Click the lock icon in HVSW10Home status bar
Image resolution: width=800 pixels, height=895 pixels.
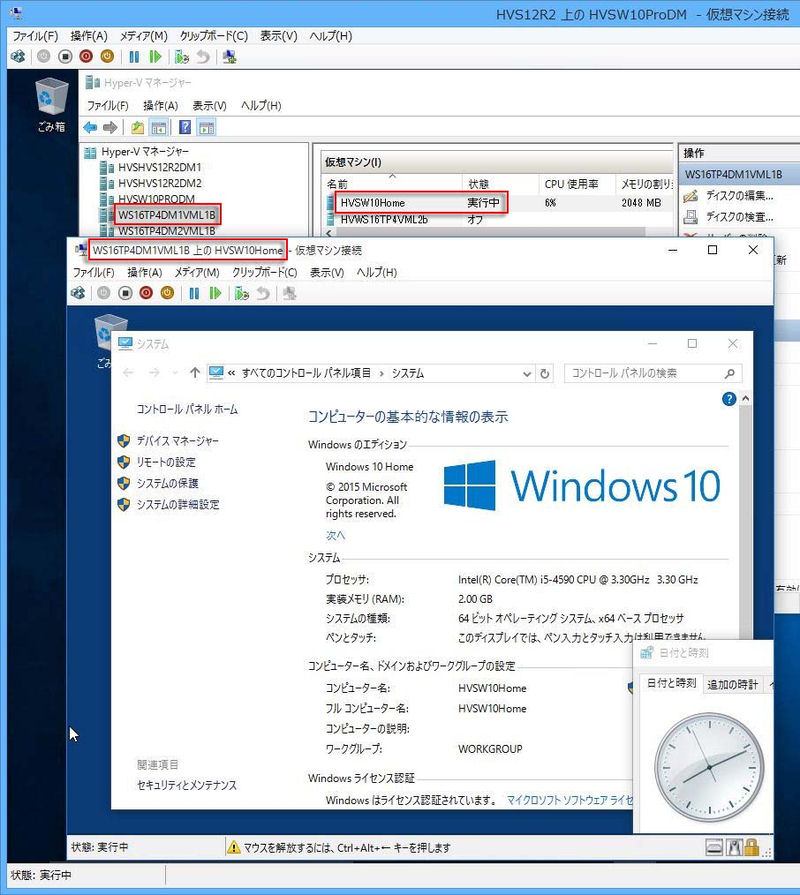click(x=751, y=847)
